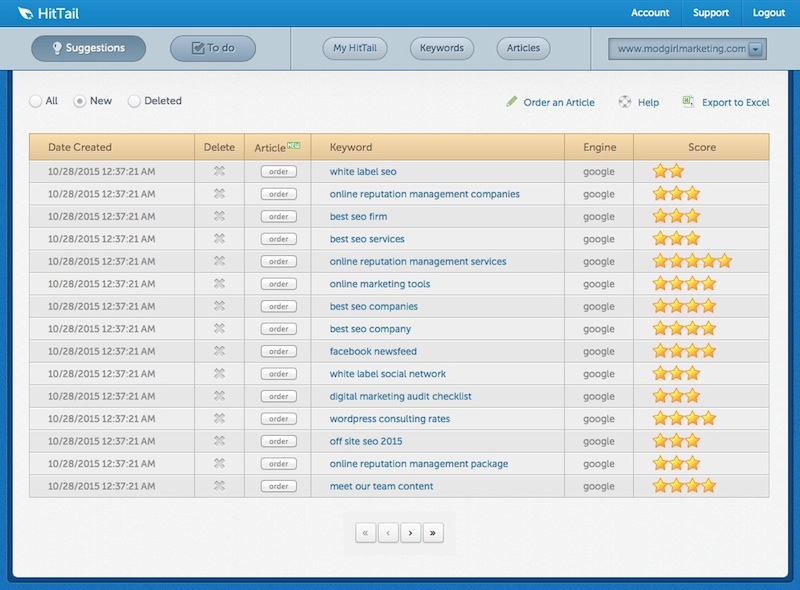The image size is (800, 590).
Task: Open the 'best seo services' keyword link
Action: [x=367, y=239]
